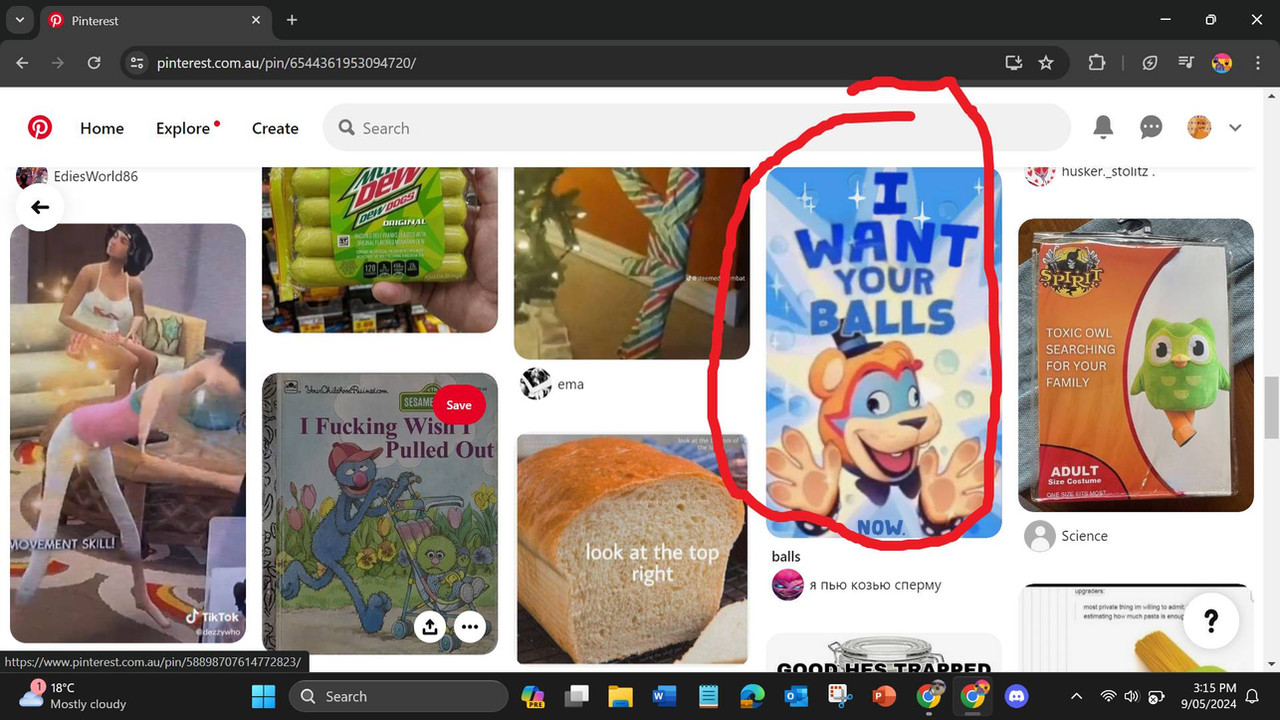Focus the Pinterest search box
This screenshot has width=1280, height=720.
pos(697,128)
